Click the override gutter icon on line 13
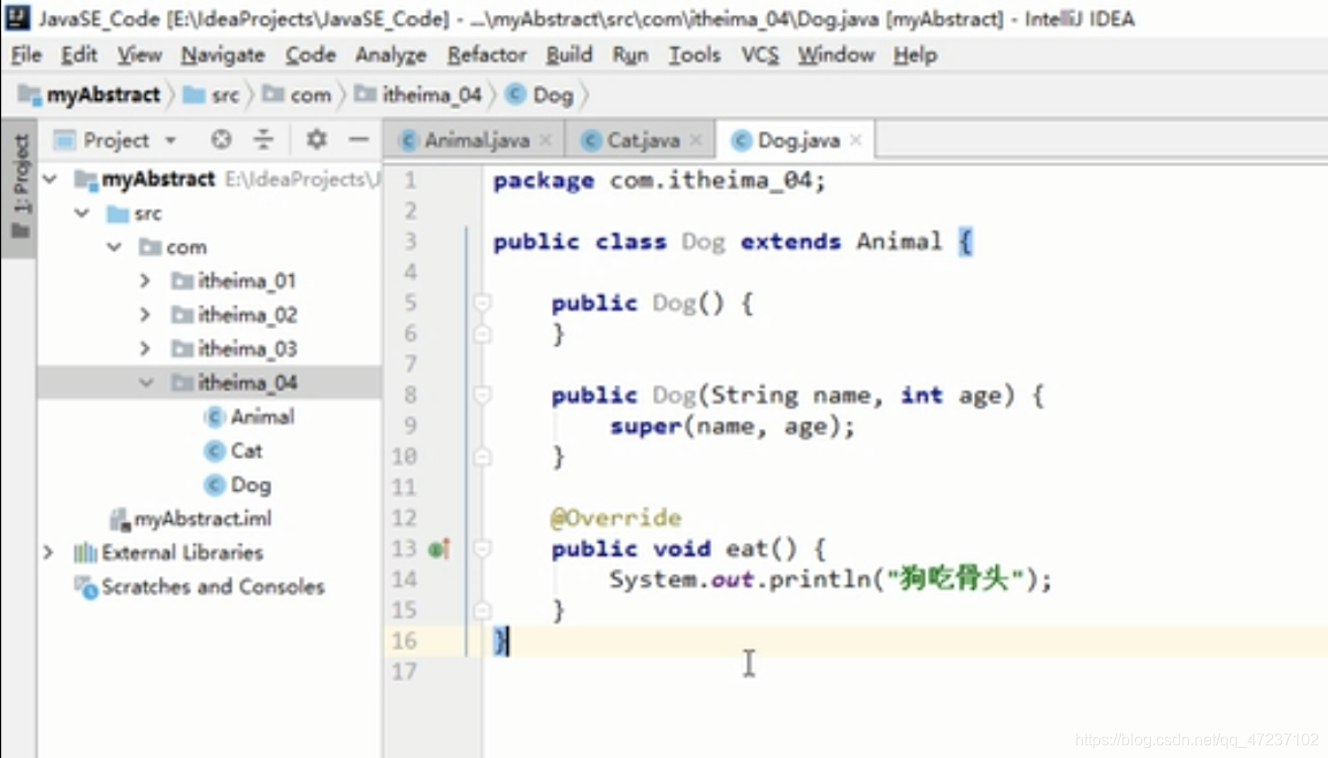Screen dimensions: 1328x758 click(x=438, y=549)
